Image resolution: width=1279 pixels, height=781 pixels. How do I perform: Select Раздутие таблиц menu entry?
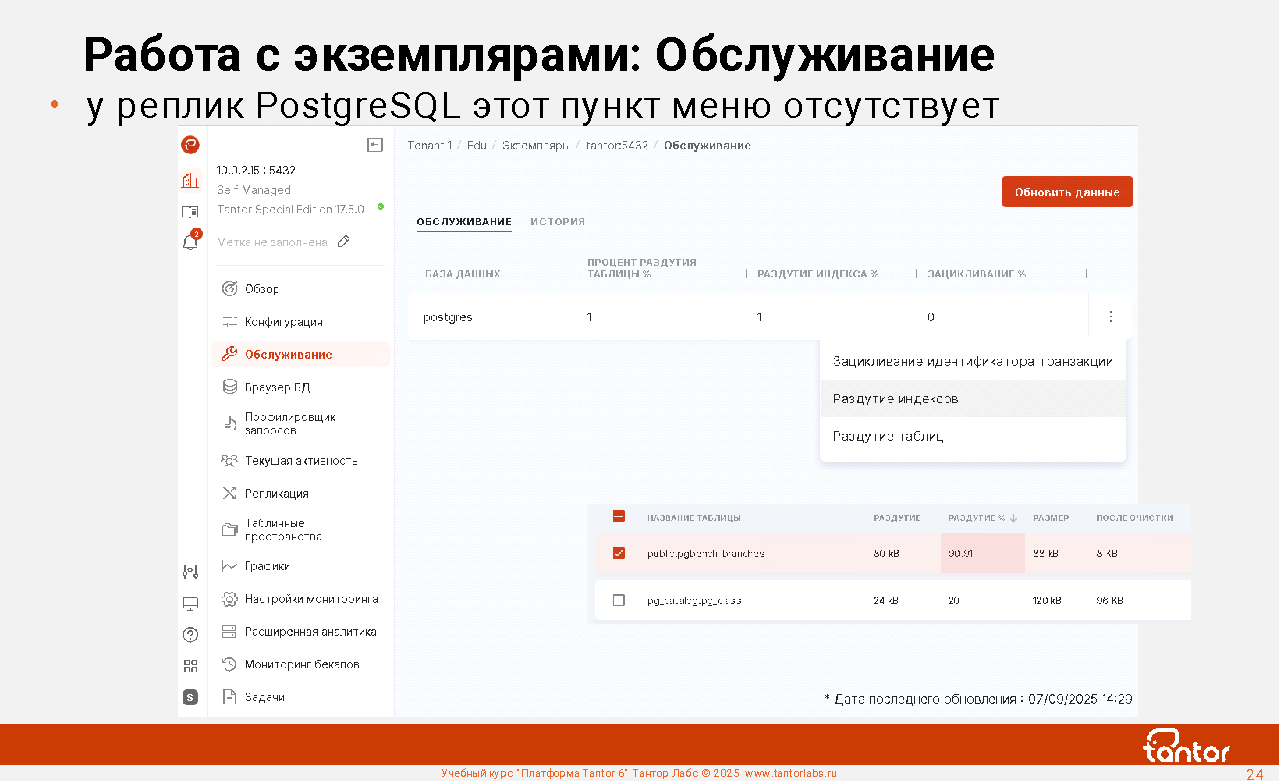pyautogui.click(x=888, y=437)
